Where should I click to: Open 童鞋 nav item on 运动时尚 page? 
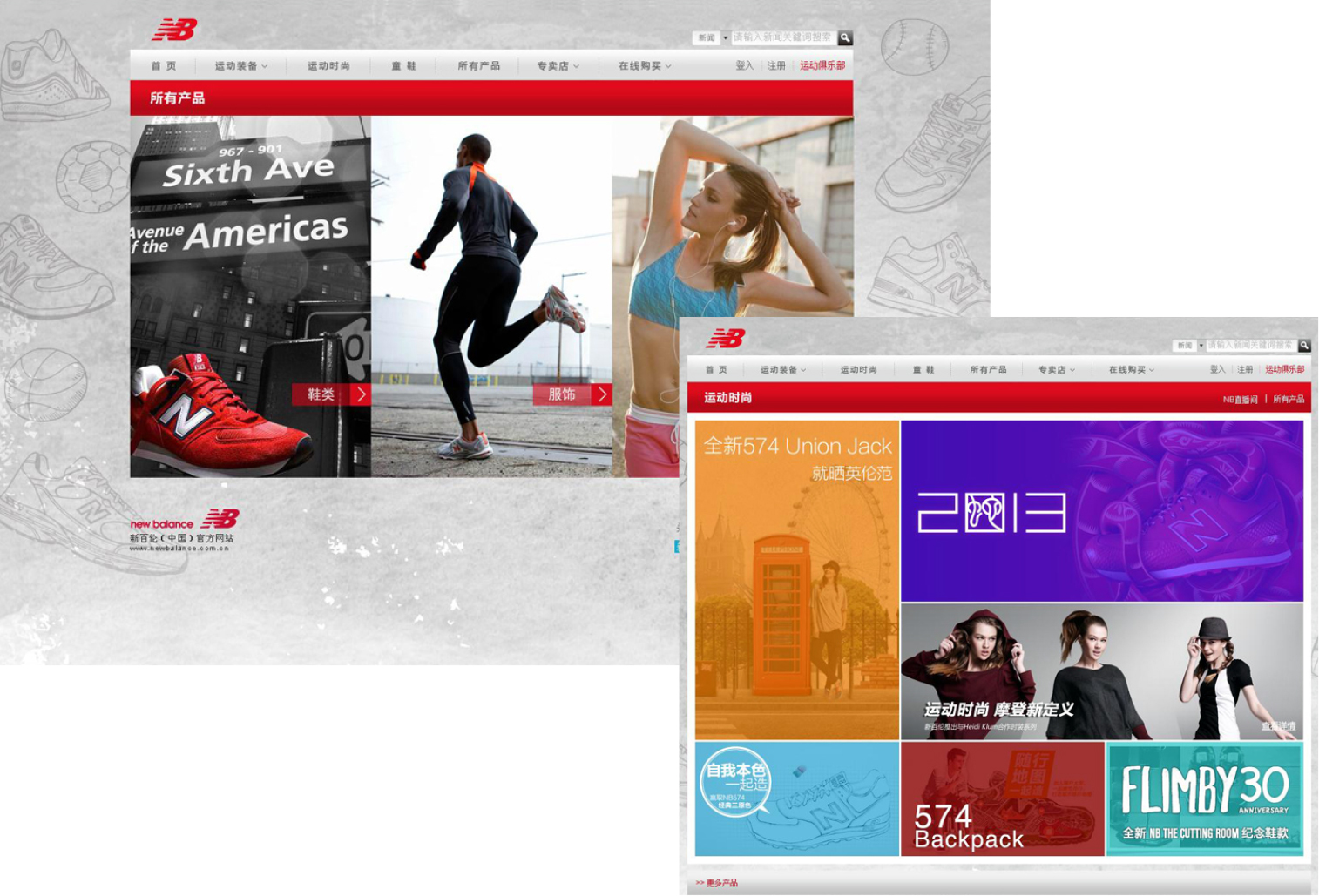pyautogui.click(x=923, y=370)
